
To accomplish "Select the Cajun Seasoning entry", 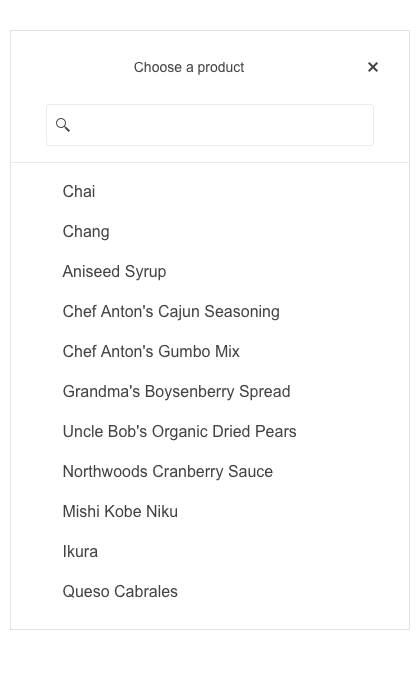I will point(210,312).
